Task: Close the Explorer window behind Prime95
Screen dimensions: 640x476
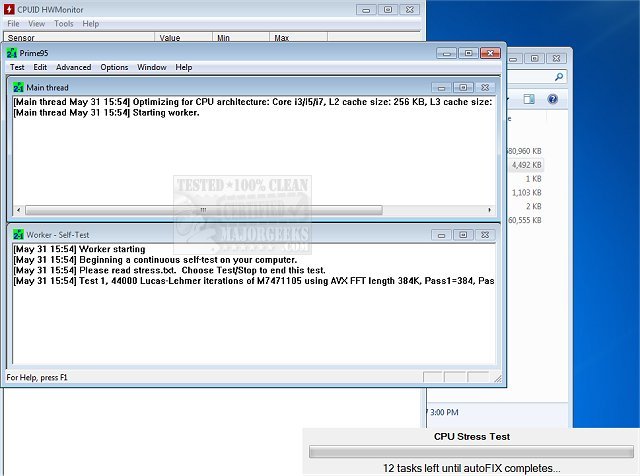Action: coord(556,58)
